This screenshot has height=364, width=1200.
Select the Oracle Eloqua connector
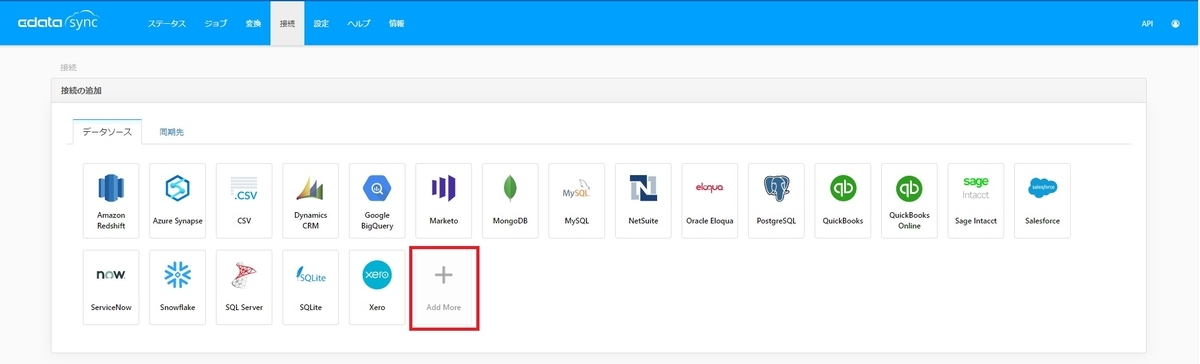[x=710, y=201]
